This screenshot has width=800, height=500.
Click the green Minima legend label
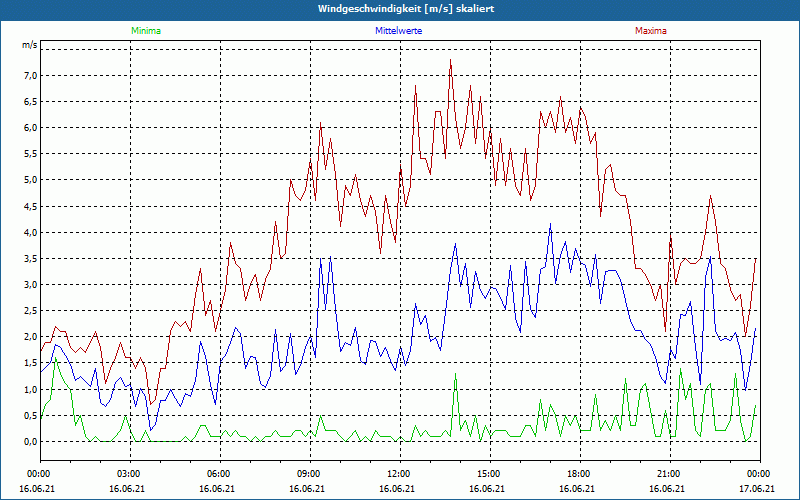[146, 31]
